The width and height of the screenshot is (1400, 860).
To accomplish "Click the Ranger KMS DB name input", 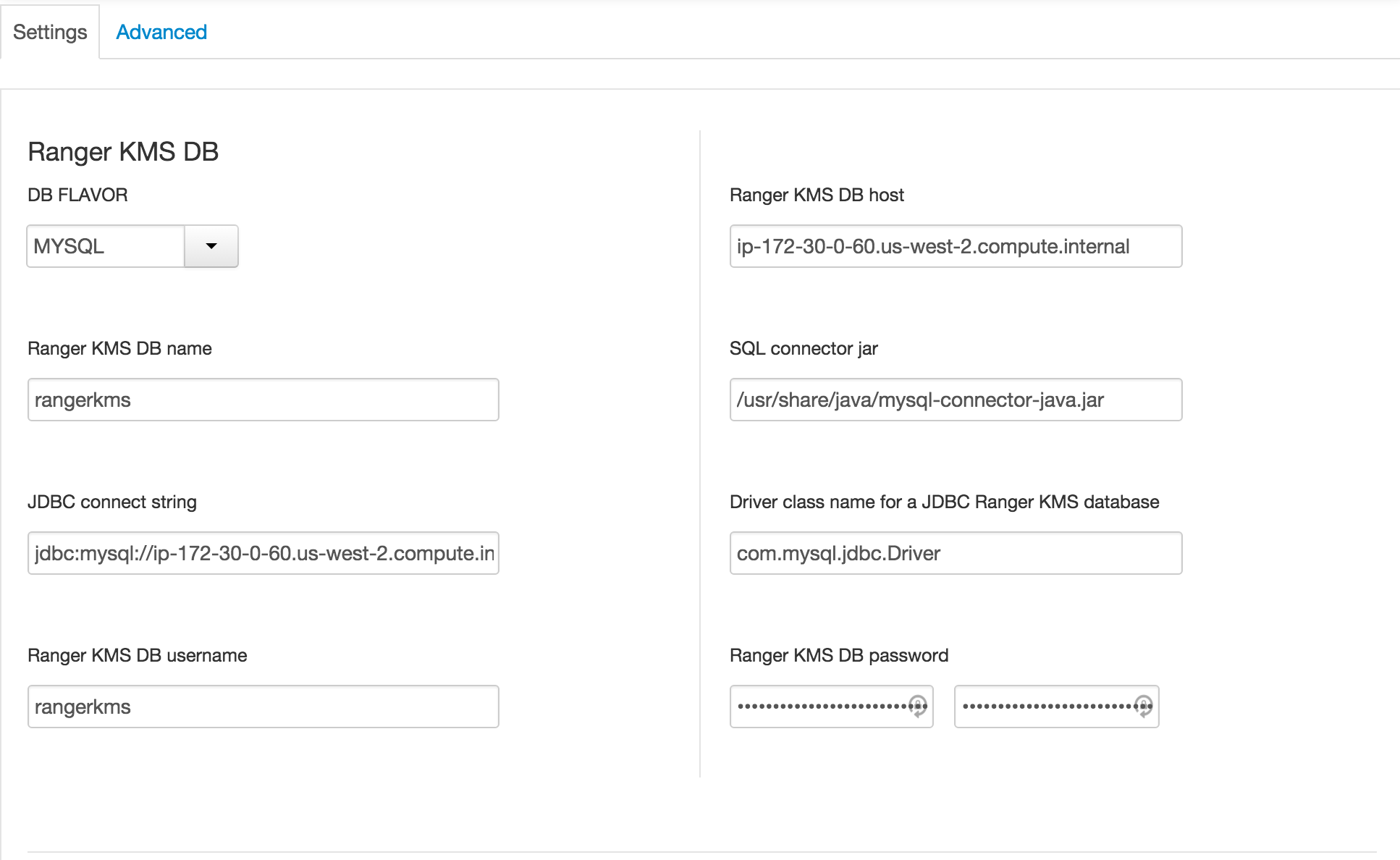I will [263, 400].
